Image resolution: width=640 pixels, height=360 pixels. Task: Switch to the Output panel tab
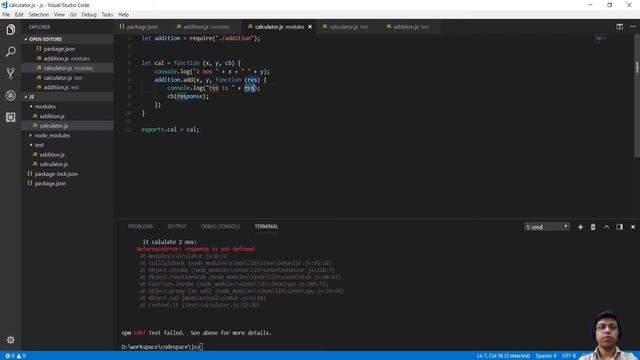click(x=177, y=227)
